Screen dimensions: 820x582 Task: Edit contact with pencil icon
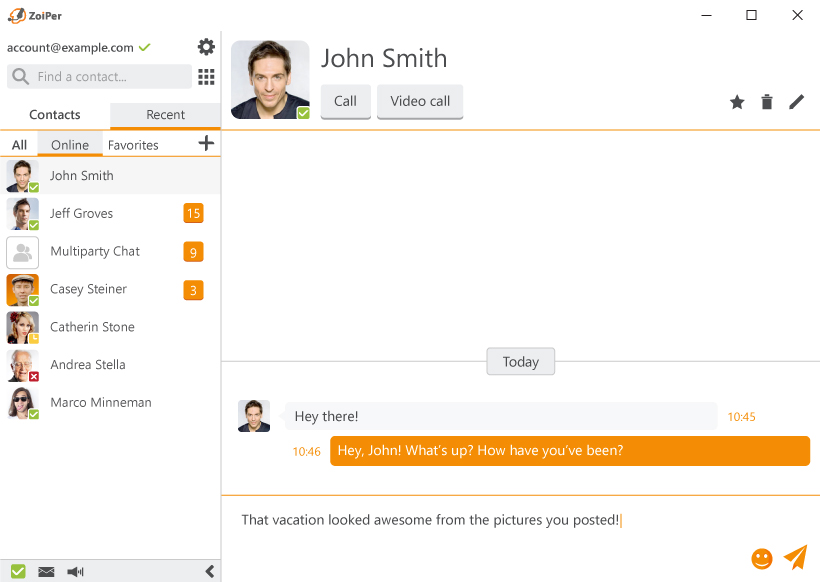coord(796,102)
